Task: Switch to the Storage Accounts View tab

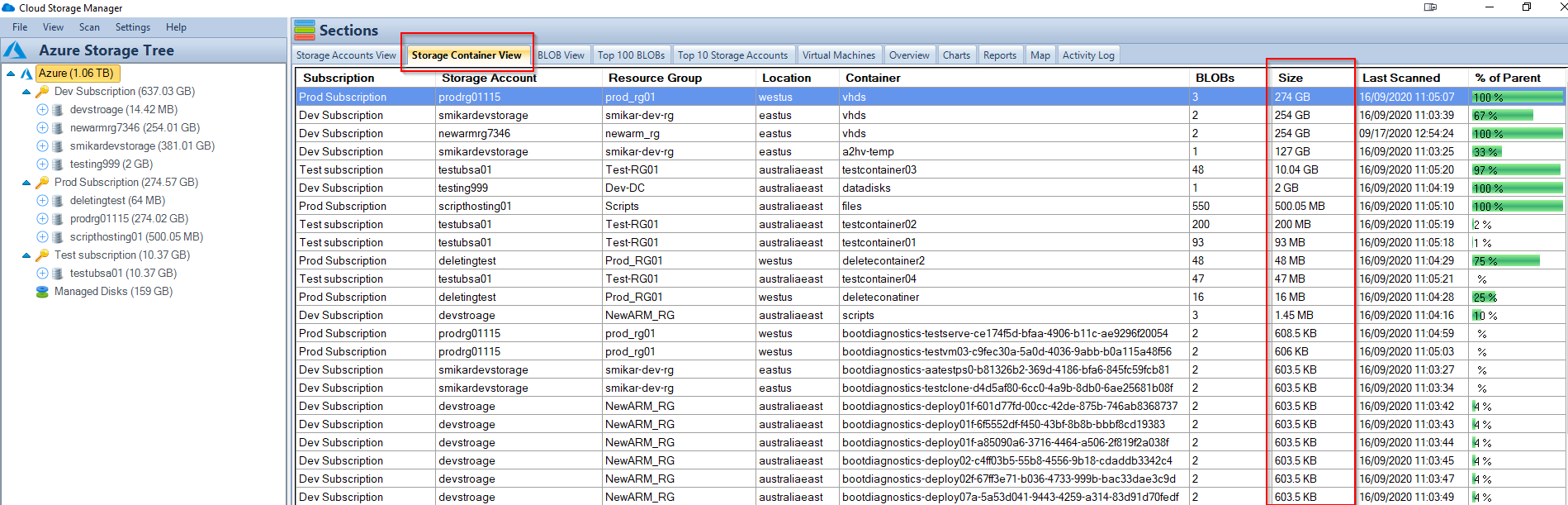Action: [x=346, y=55]
